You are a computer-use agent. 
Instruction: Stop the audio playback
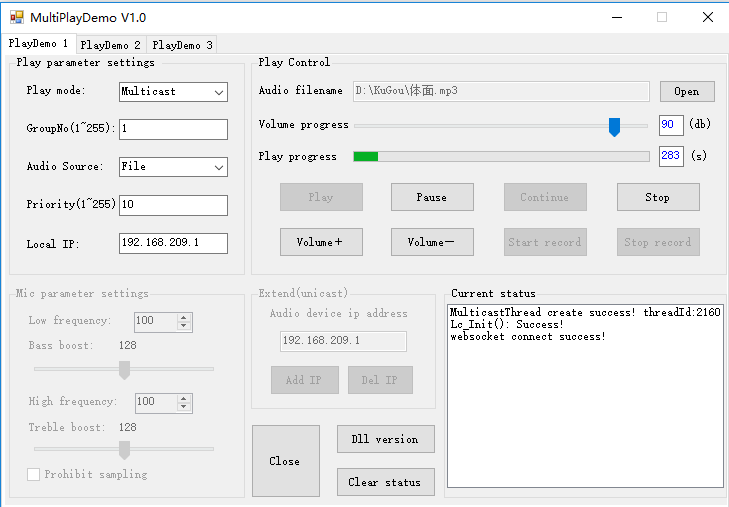pyautogui.click(x=658, y=197)
